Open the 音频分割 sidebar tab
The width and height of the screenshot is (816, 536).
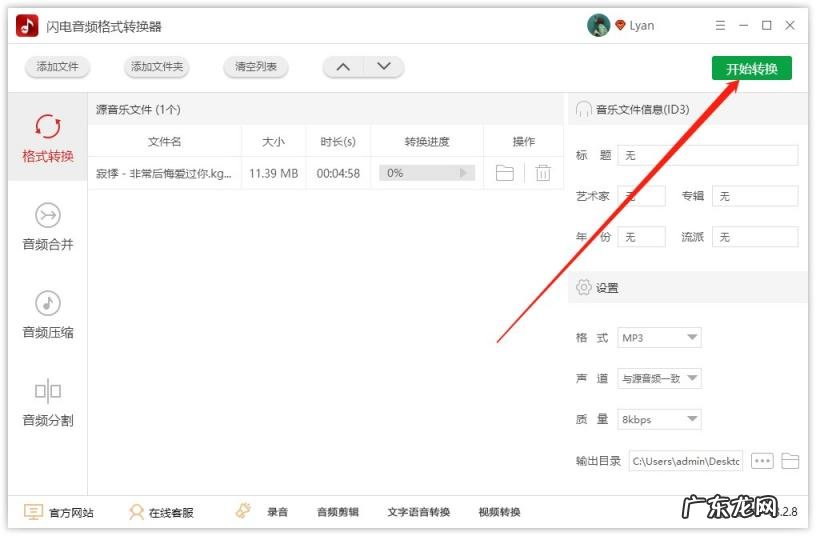(48, 402)
